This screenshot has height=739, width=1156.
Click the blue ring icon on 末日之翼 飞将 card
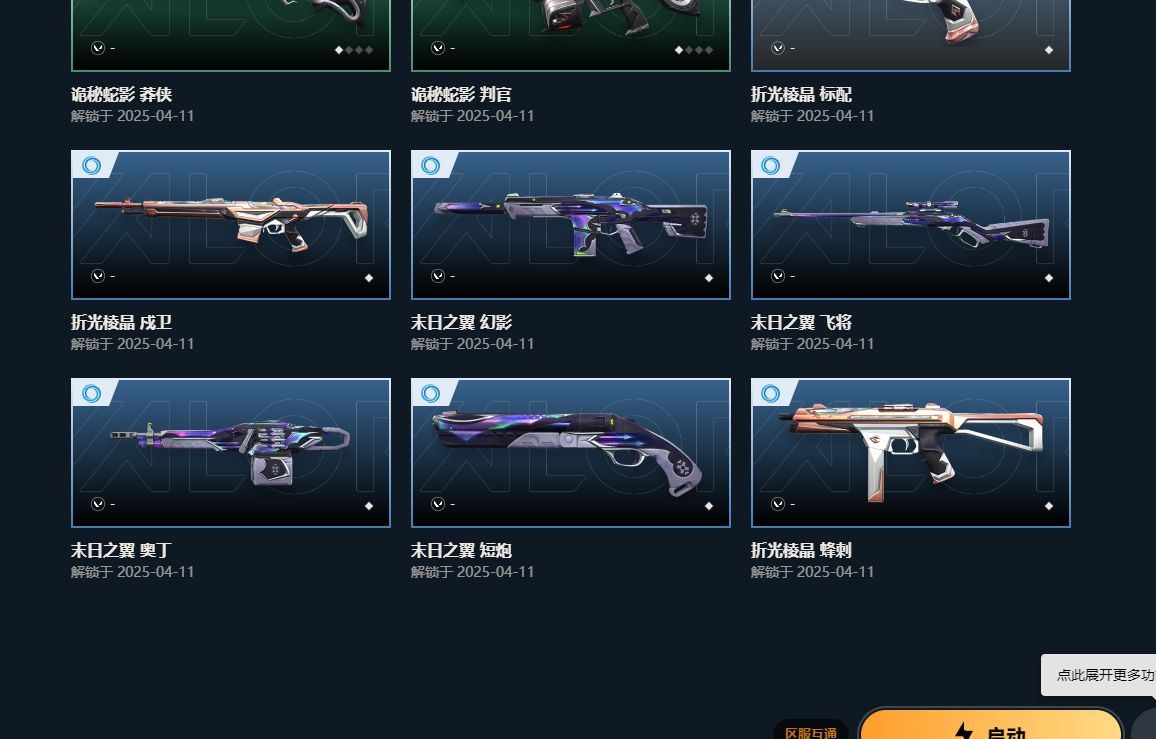pos(771,165)
